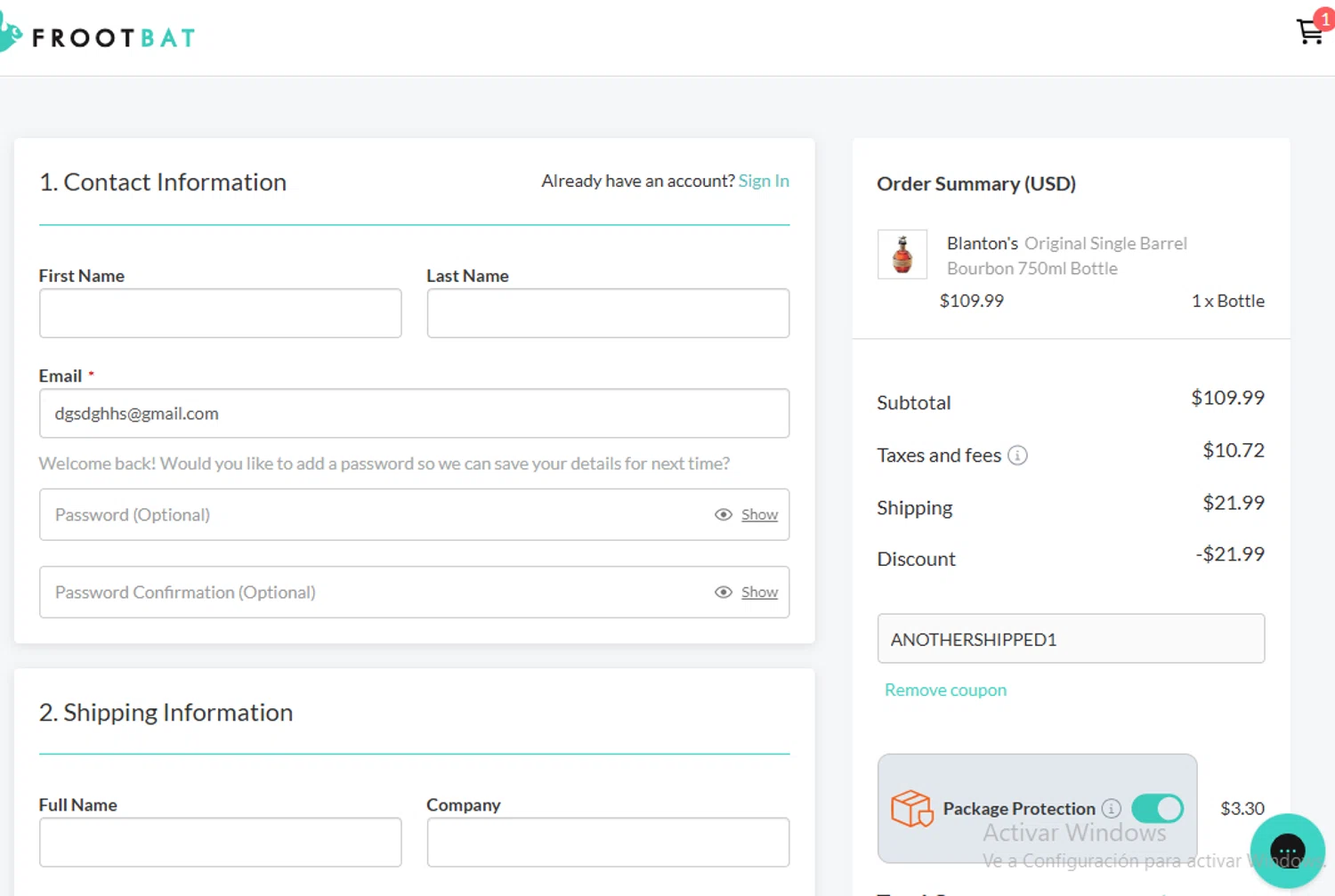The width and height of the screenshot is (1335, 896).
Task: Show the Password (Optional) text
Action: [x=759, y=514]
